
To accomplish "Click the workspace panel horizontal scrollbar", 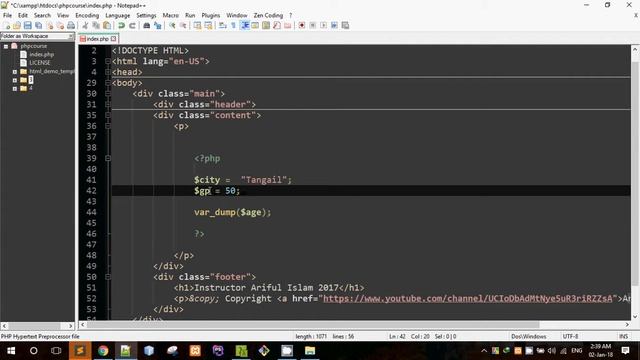I will pos(37,326).
